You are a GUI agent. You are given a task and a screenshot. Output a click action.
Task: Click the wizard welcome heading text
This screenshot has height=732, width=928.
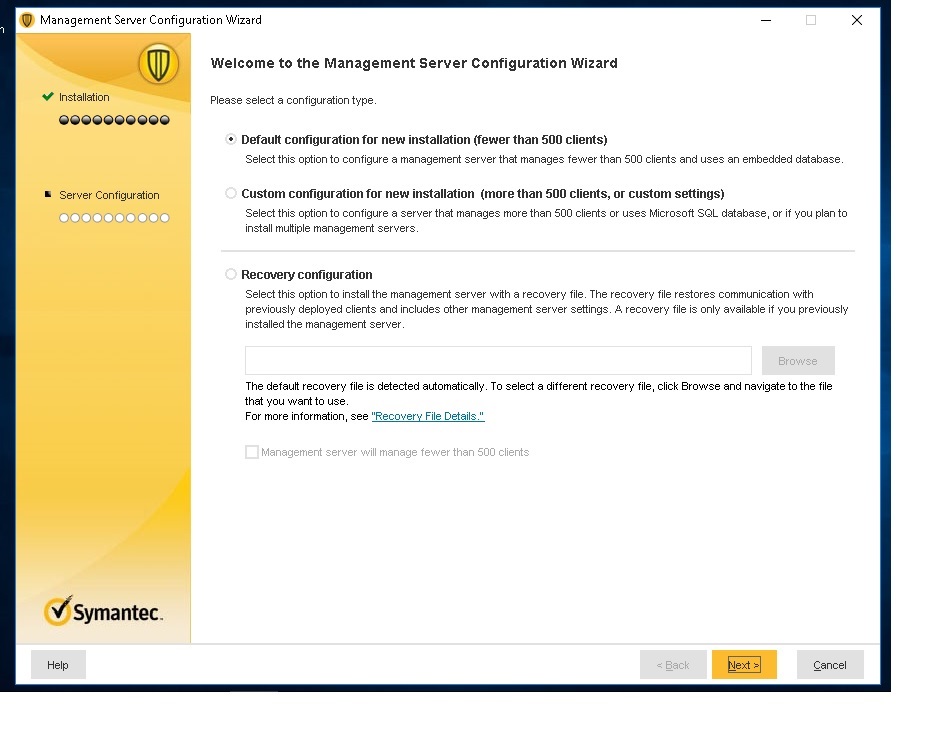(x=414, y=63)
